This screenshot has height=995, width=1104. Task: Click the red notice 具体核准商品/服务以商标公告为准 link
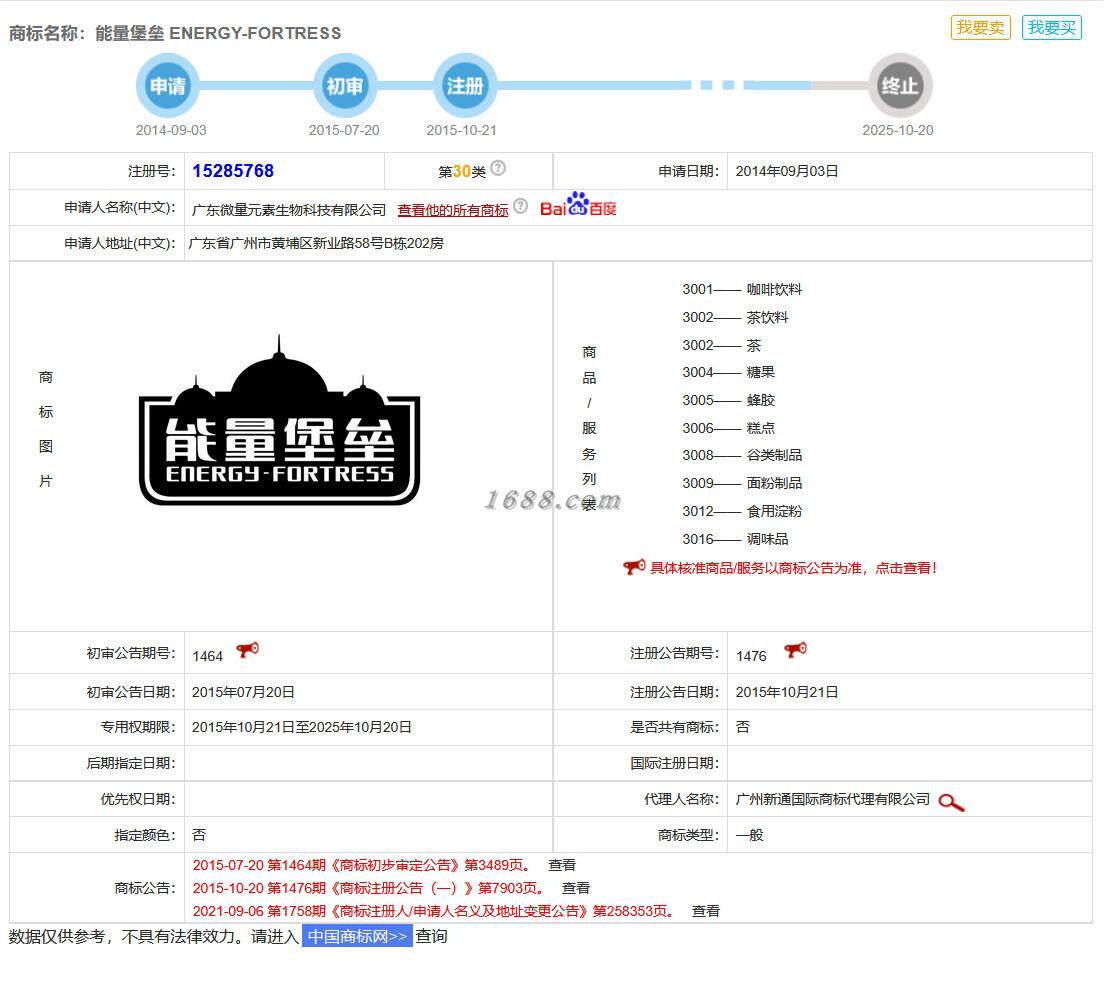point(793,568)
